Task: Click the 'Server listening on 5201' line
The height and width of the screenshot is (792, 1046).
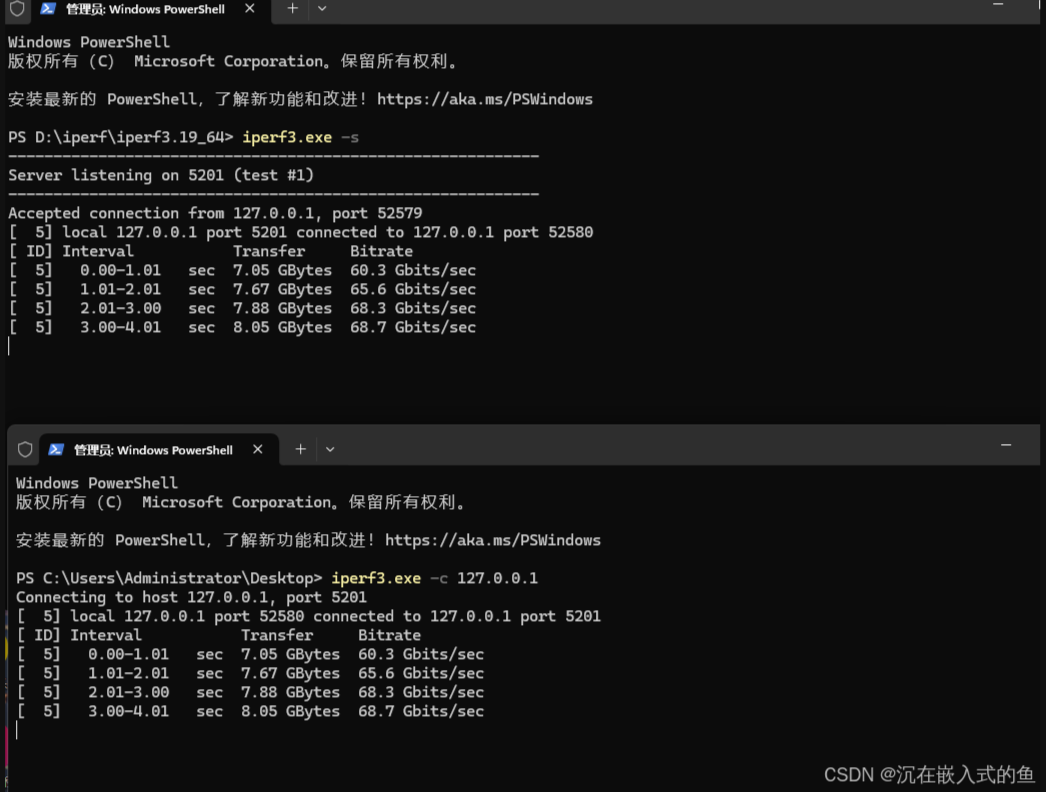Action: point(161,175)
